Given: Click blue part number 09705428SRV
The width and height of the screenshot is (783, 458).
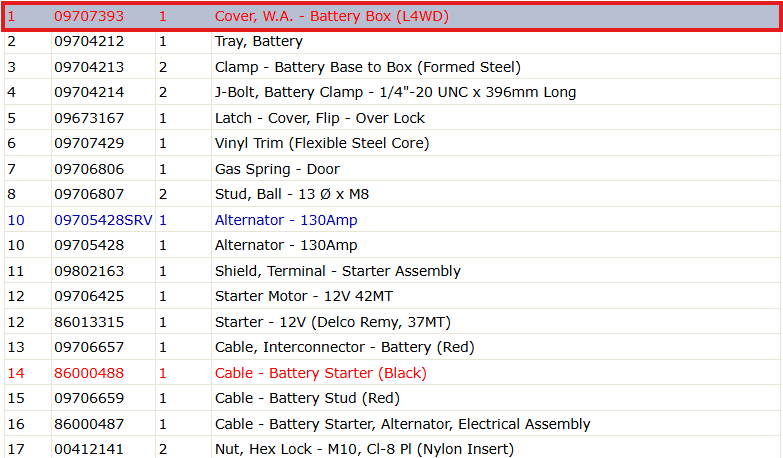Looking at the screenshot, I should (103, 220).
